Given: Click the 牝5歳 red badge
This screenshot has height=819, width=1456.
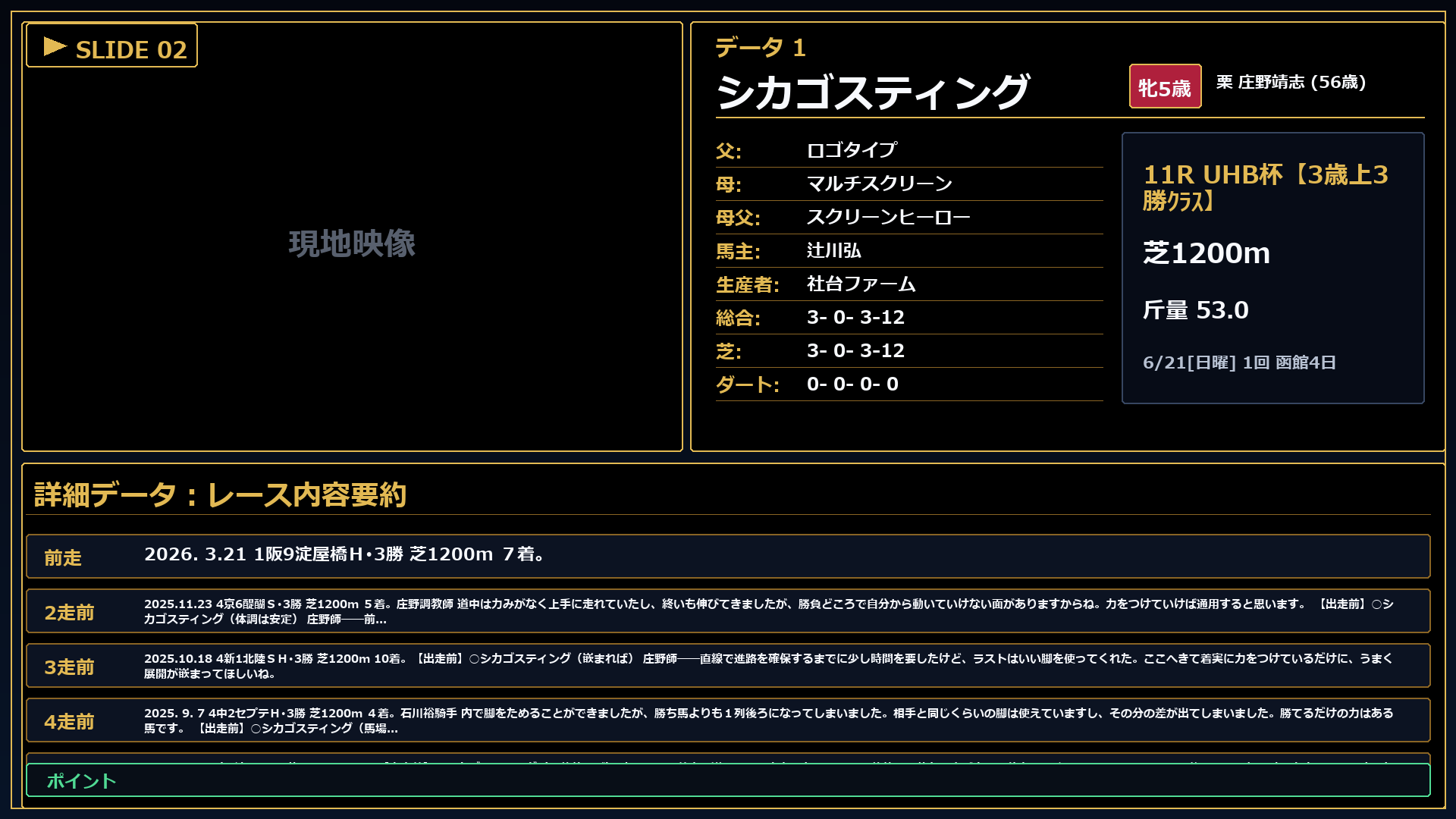Looking at the screenshot, I should click(x=1165, y=86).
